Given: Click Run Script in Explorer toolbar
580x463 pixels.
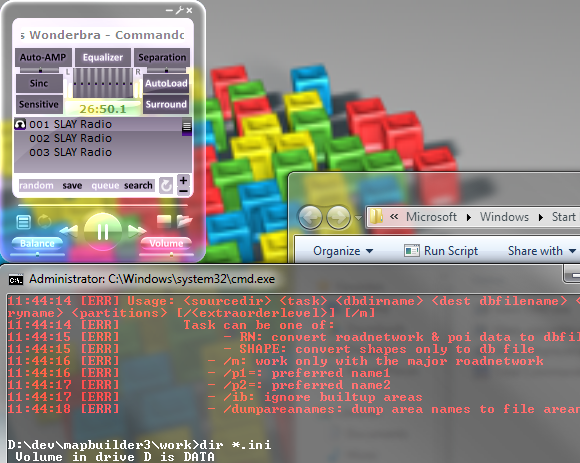Looking at the screenshot, I should coord(441,251).
